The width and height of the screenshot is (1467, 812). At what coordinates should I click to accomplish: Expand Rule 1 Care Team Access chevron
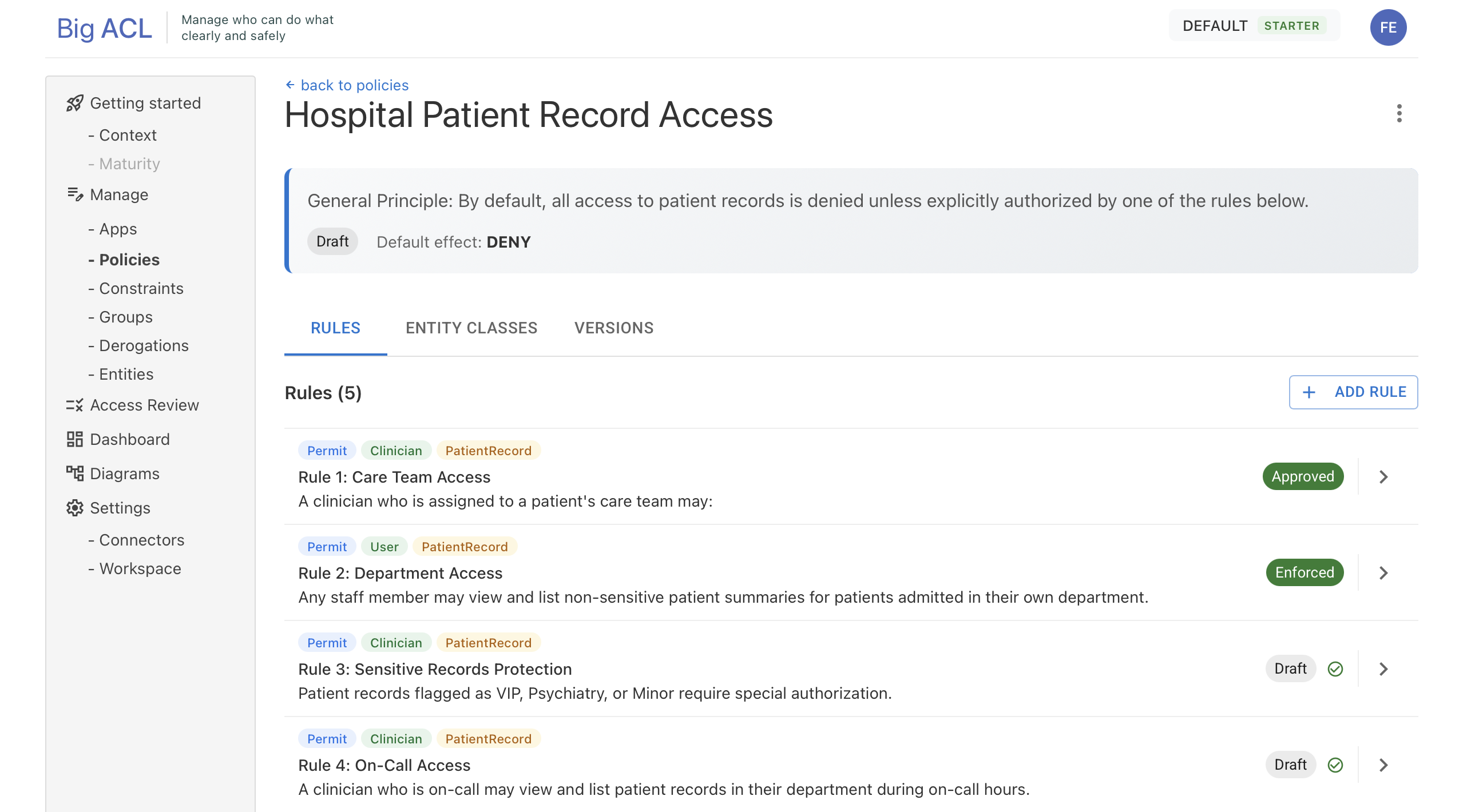(1383, 477)
